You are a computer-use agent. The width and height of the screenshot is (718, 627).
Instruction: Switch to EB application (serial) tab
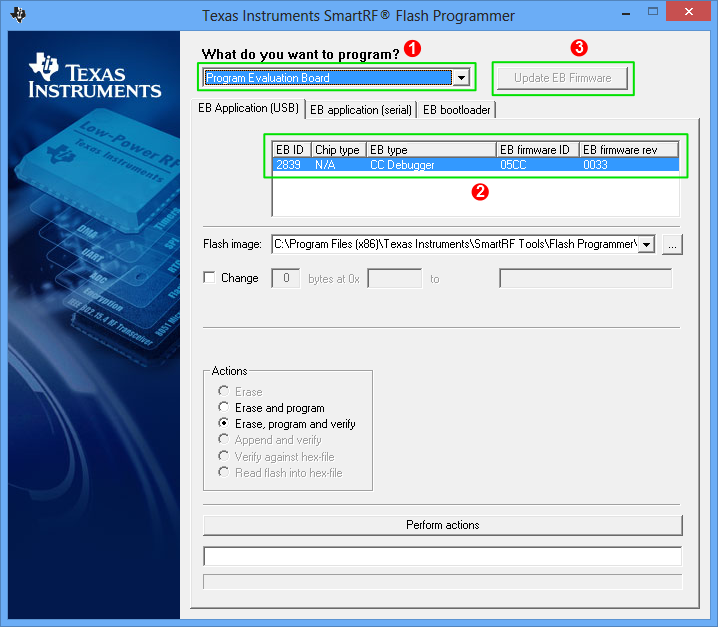360,110
